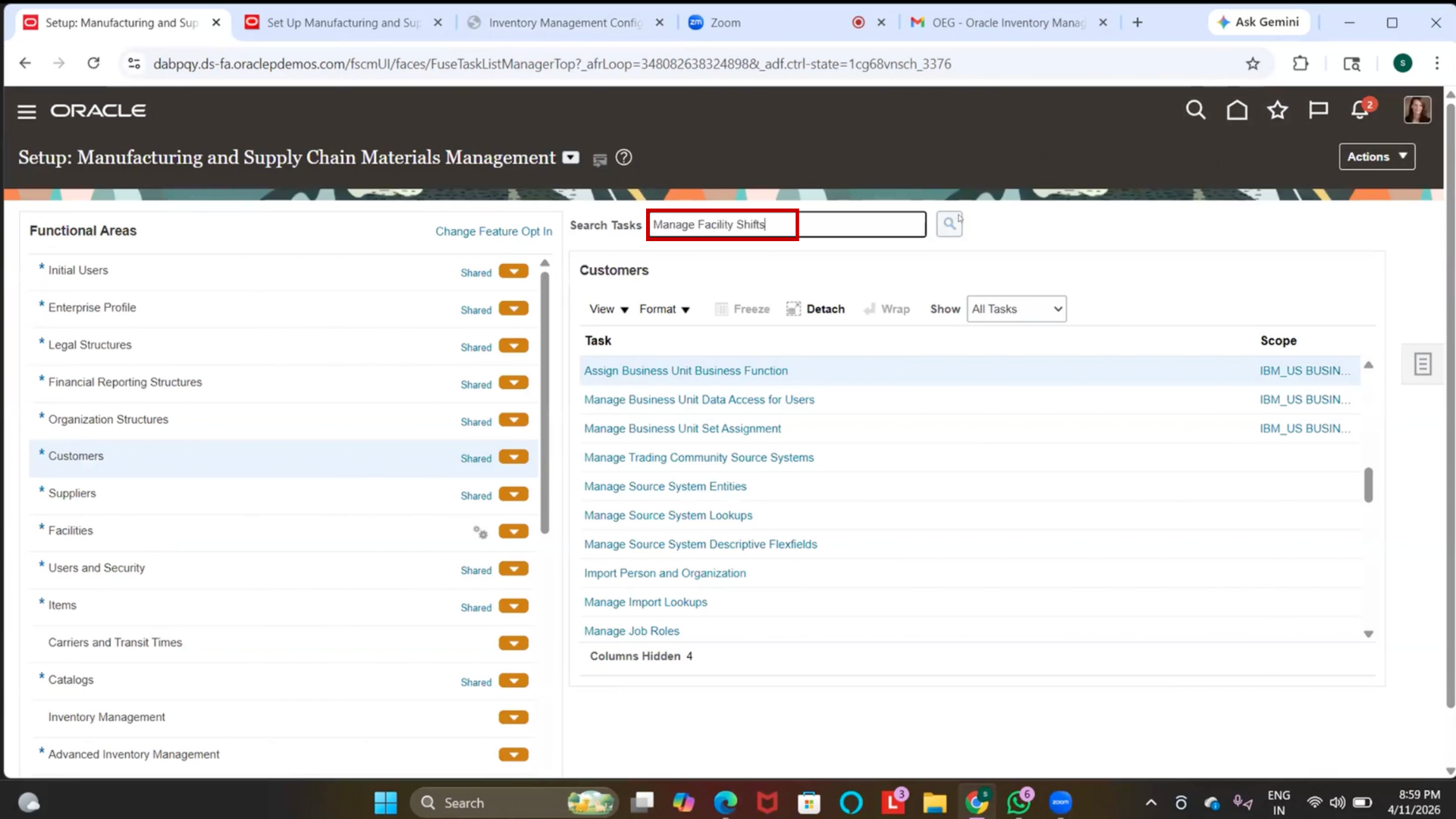1456x819 pixels.
Task: Select the Legal Structures functional area
Action: point(89,345)
